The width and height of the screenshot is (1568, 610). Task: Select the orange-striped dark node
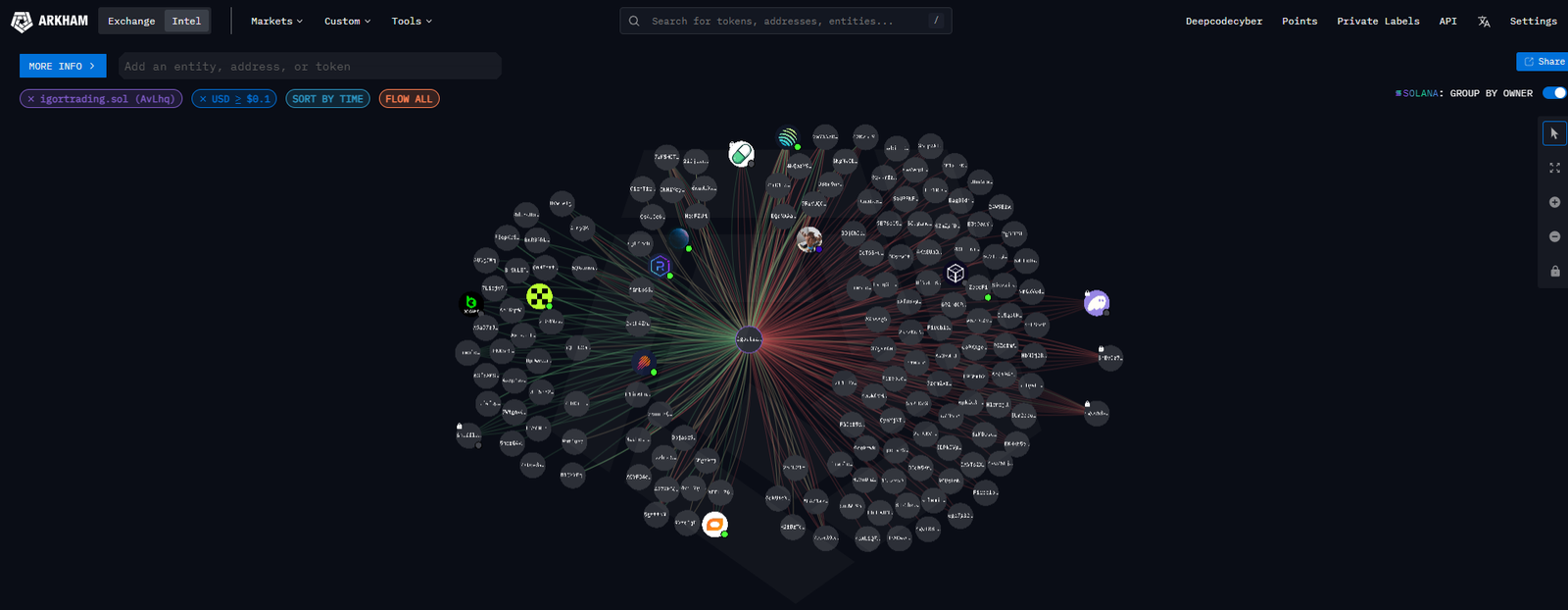(644, 363)
